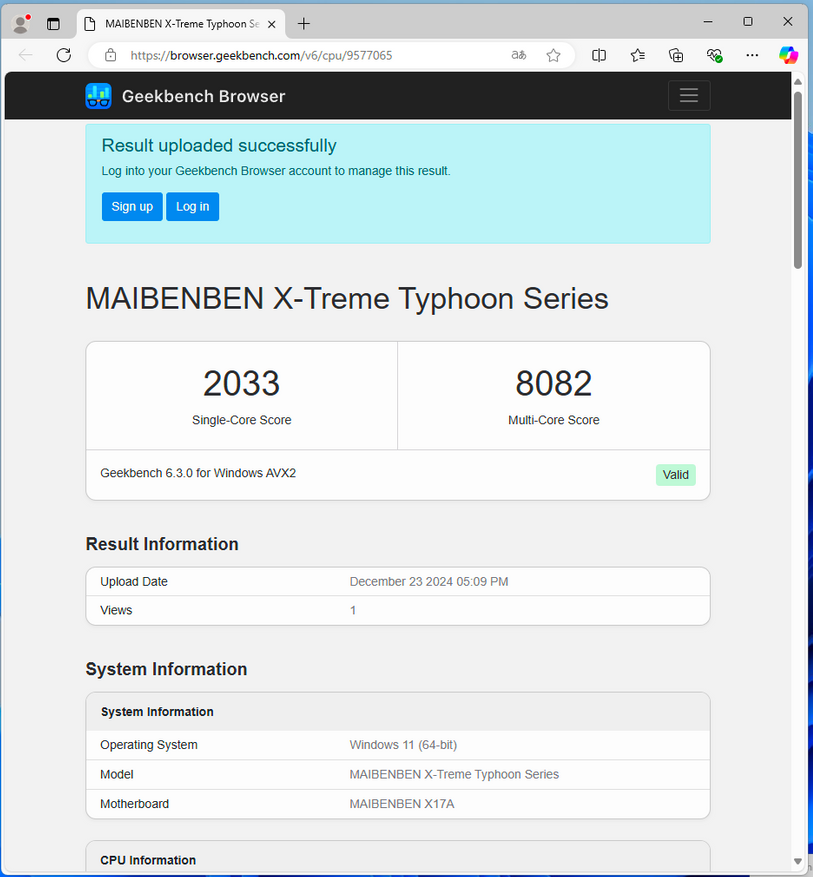This screenshot has height=877, width=813.
Task: Click the Log in button
Action: 192,206
